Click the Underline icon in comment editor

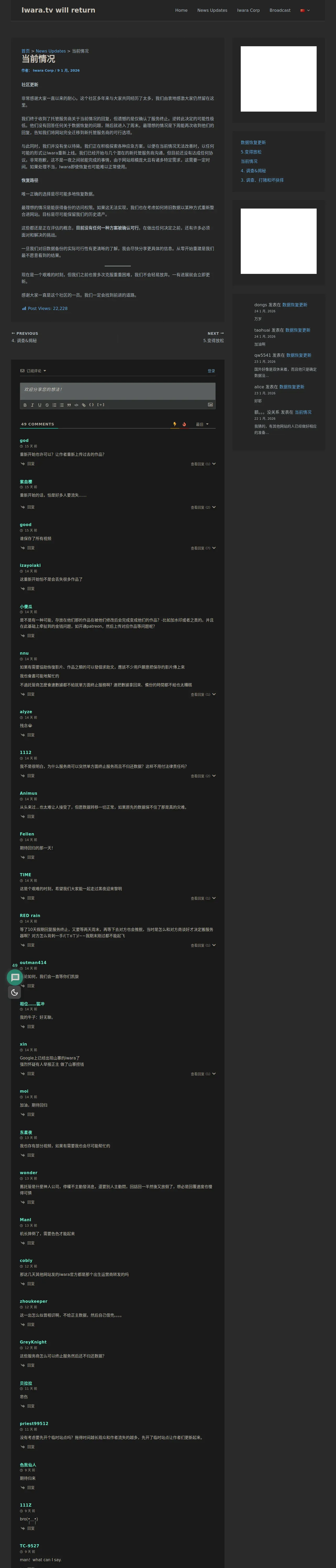point(40,405)
